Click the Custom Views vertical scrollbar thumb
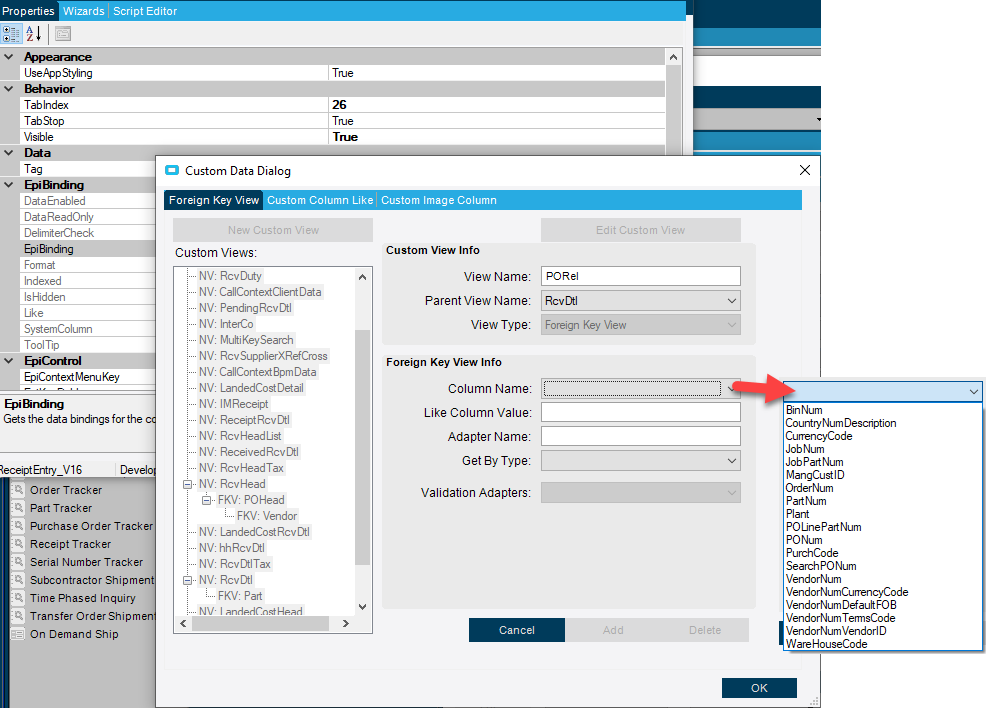 [x=362, y=447]
